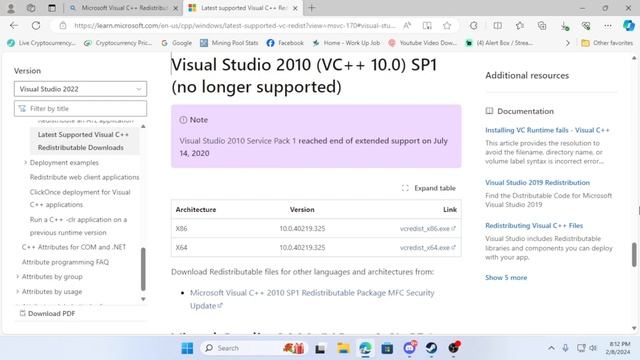
Task: Open the Settings and more ellipsis
Action: coord(608,26)
